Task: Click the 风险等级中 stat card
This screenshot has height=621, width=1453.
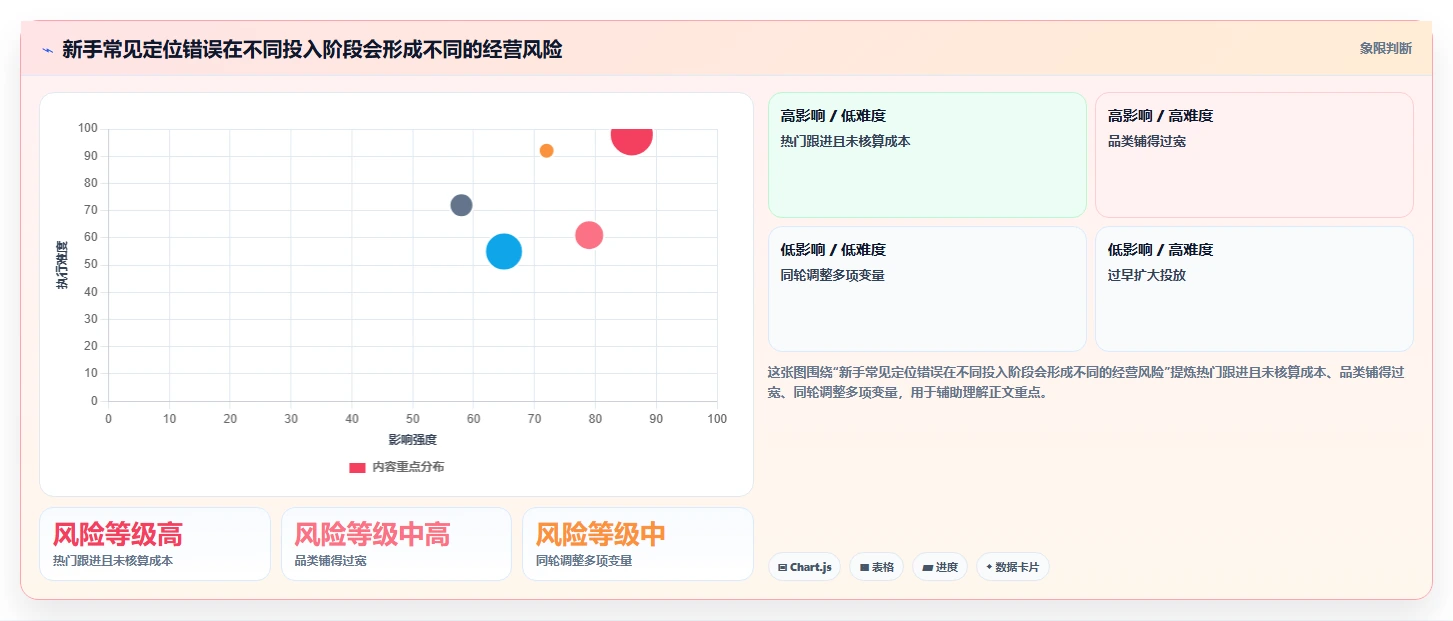Action: click(x=638, y=544)
